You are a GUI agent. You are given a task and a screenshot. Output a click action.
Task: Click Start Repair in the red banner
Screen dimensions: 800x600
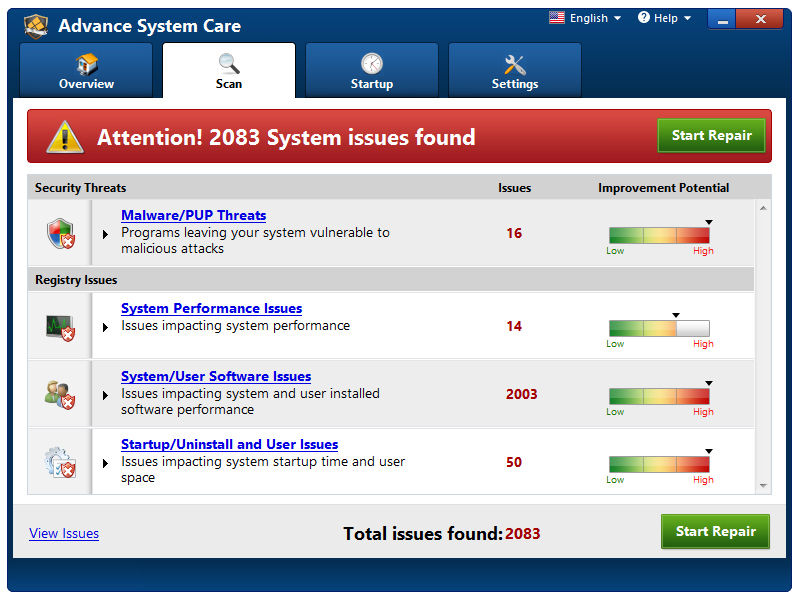pyautogui.click(x=712, y=135)
